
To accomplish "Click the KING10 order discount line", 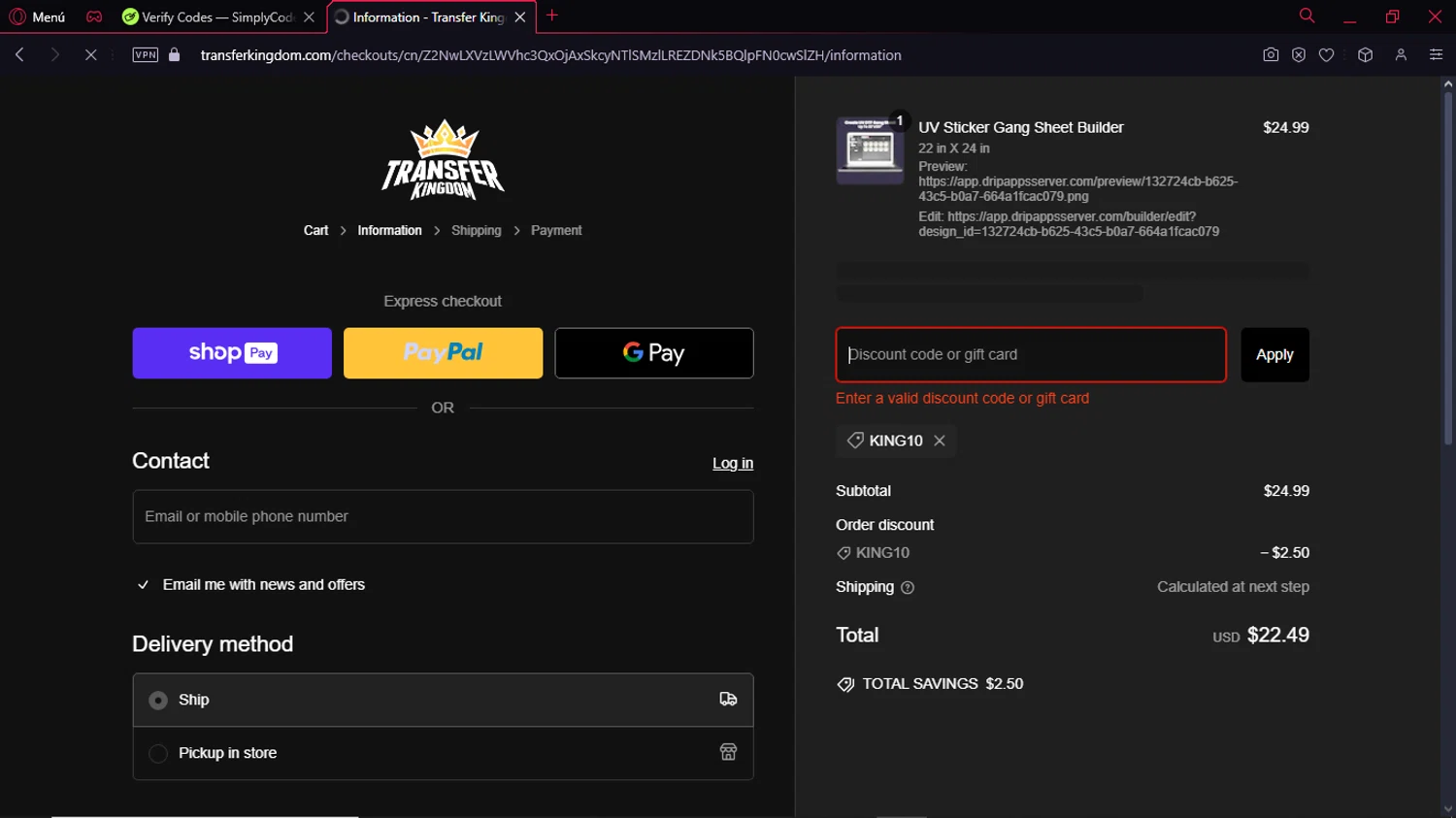I will (1073, 553).
